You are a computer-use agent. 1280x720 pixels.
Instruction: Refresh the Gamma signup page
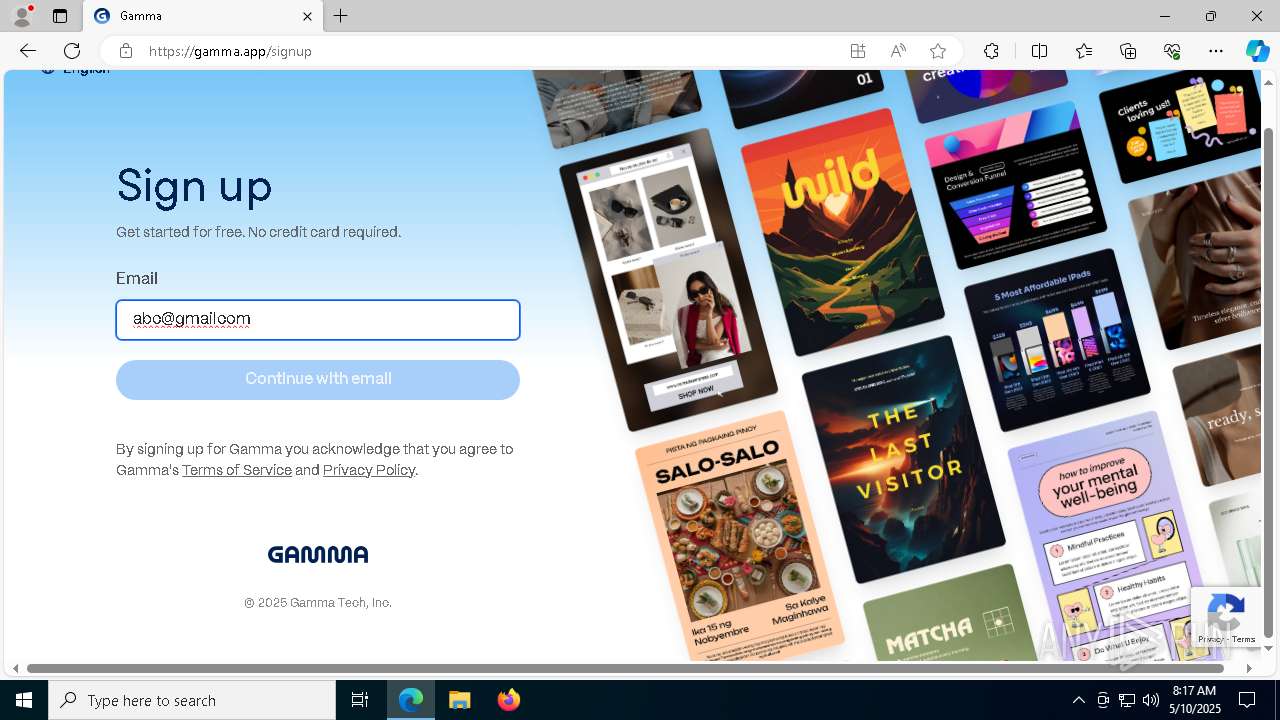pyautogui.click(x=72, y=51)
